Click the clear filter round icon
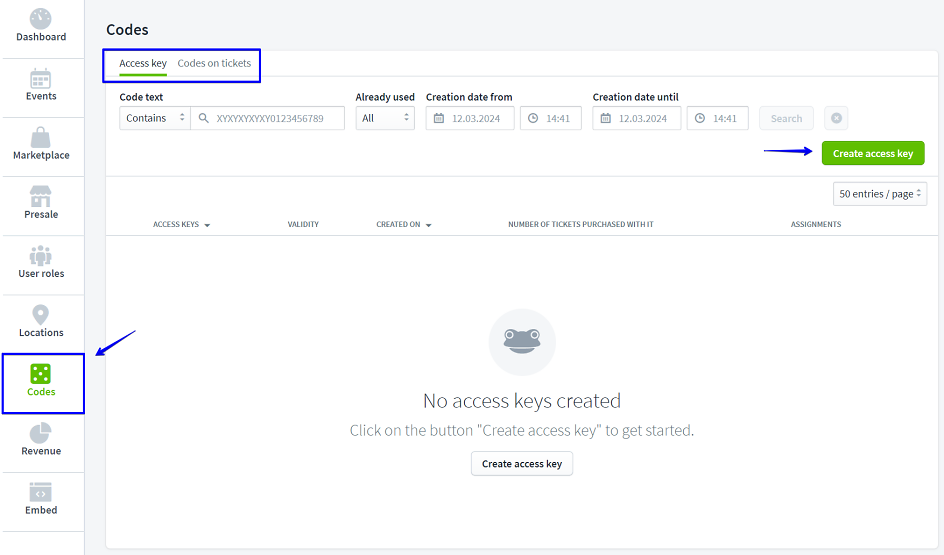Image resolution: width=944 pixels, height=555 pixels. [x=836, y=118]
